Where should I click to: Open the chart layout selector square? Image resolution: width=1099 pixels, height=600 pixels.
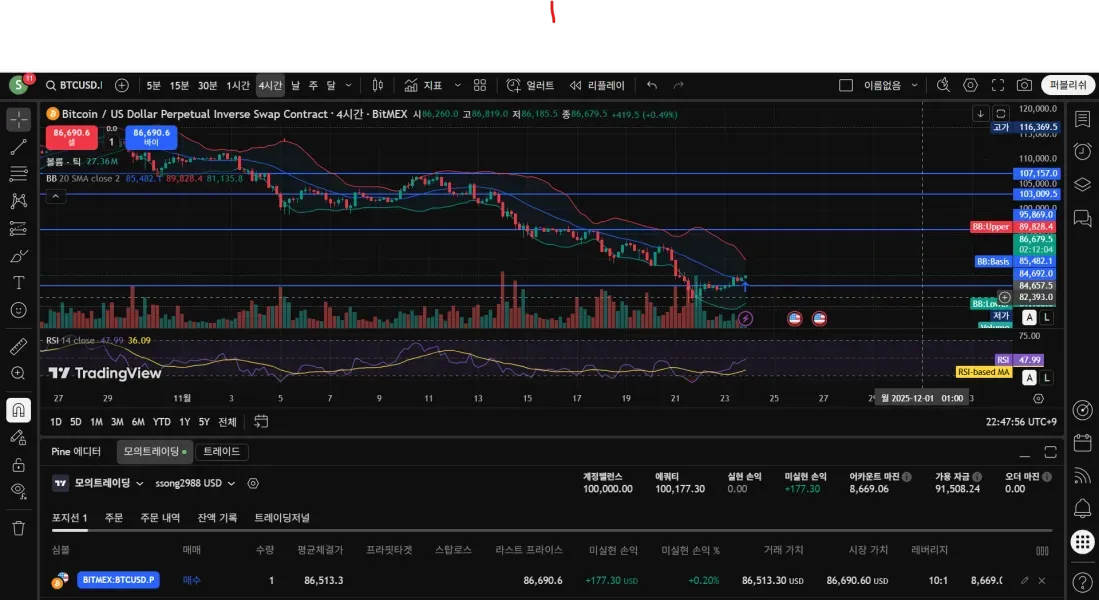(846, 86)
